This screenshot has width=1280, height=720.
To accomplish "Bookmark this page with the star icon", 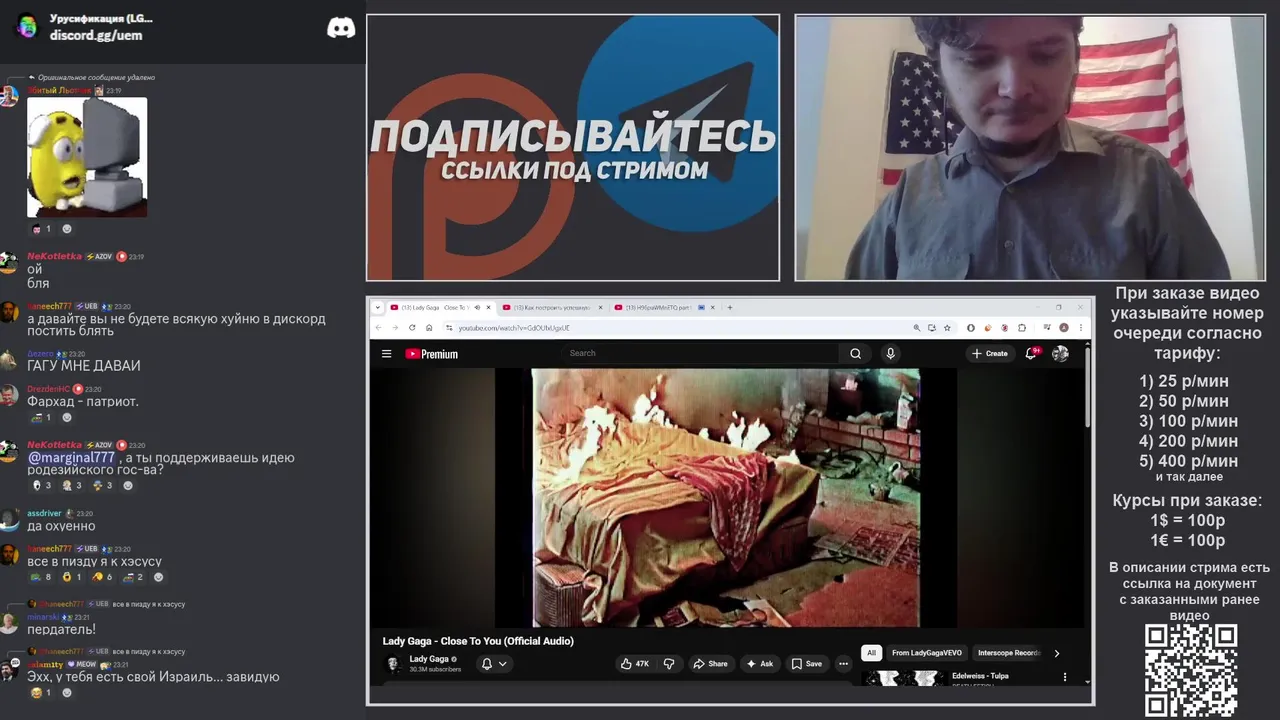I will coord(947,328).
